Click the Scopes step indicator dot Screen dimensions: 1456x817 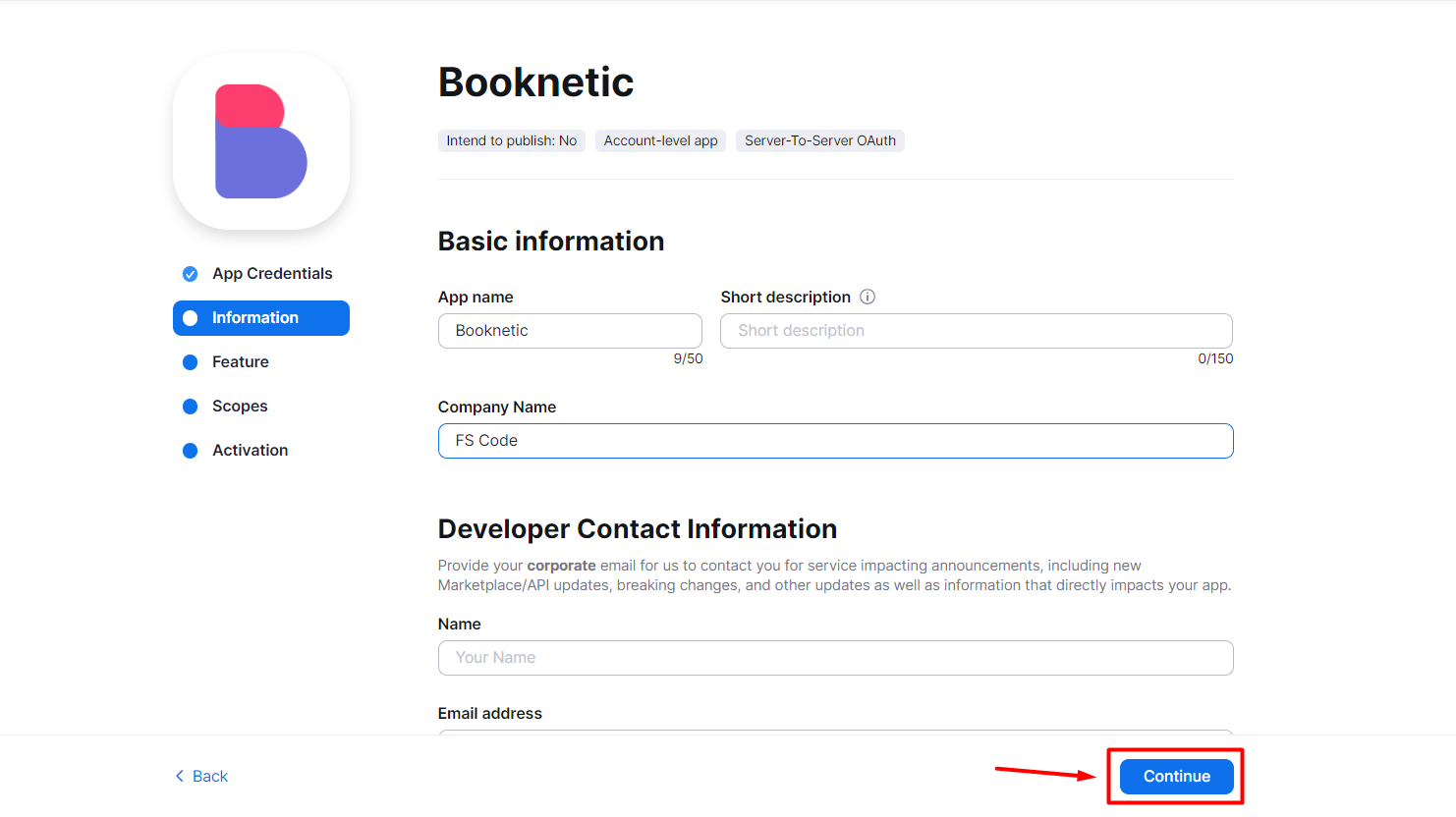[189, 406]
